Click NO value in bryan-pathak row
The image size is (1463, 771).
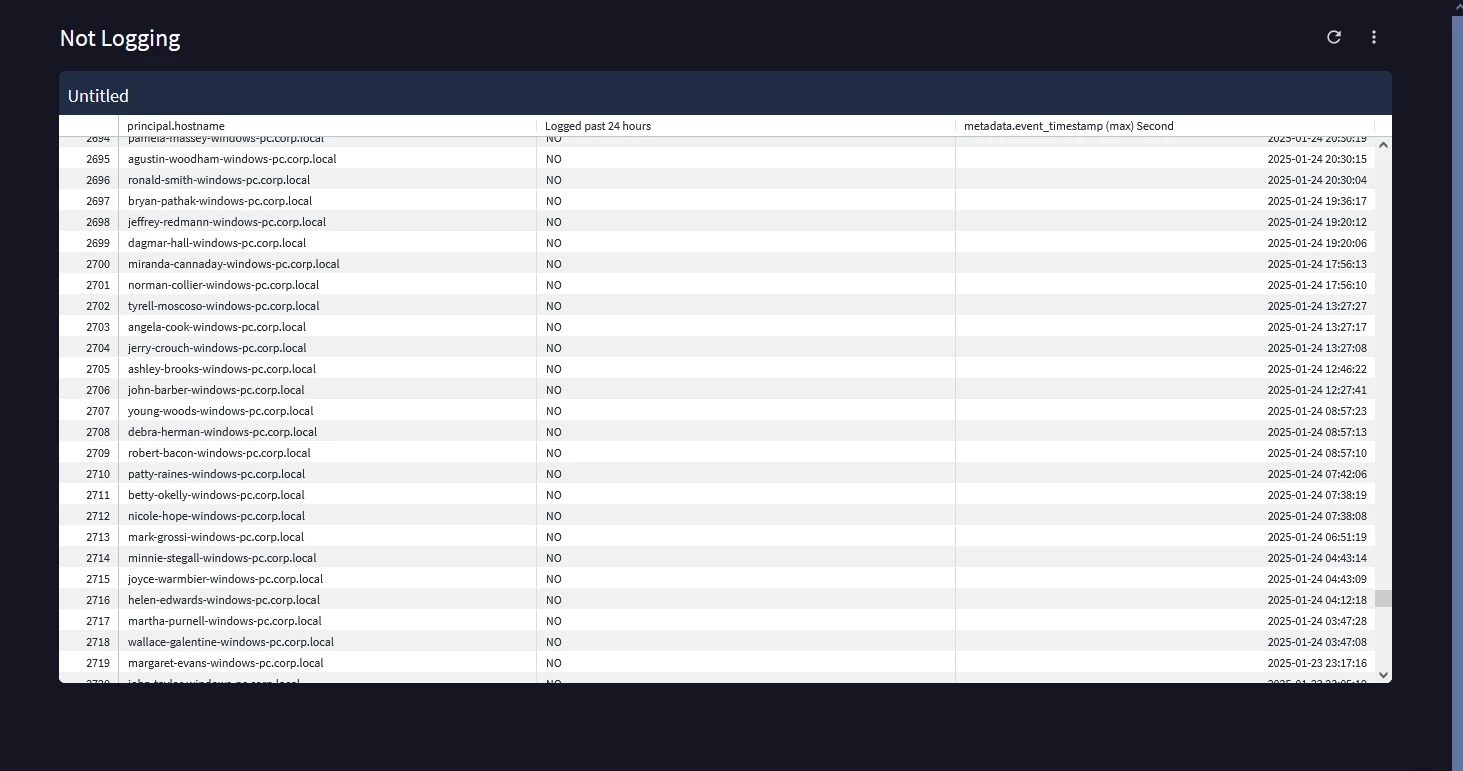pos(553,201)
